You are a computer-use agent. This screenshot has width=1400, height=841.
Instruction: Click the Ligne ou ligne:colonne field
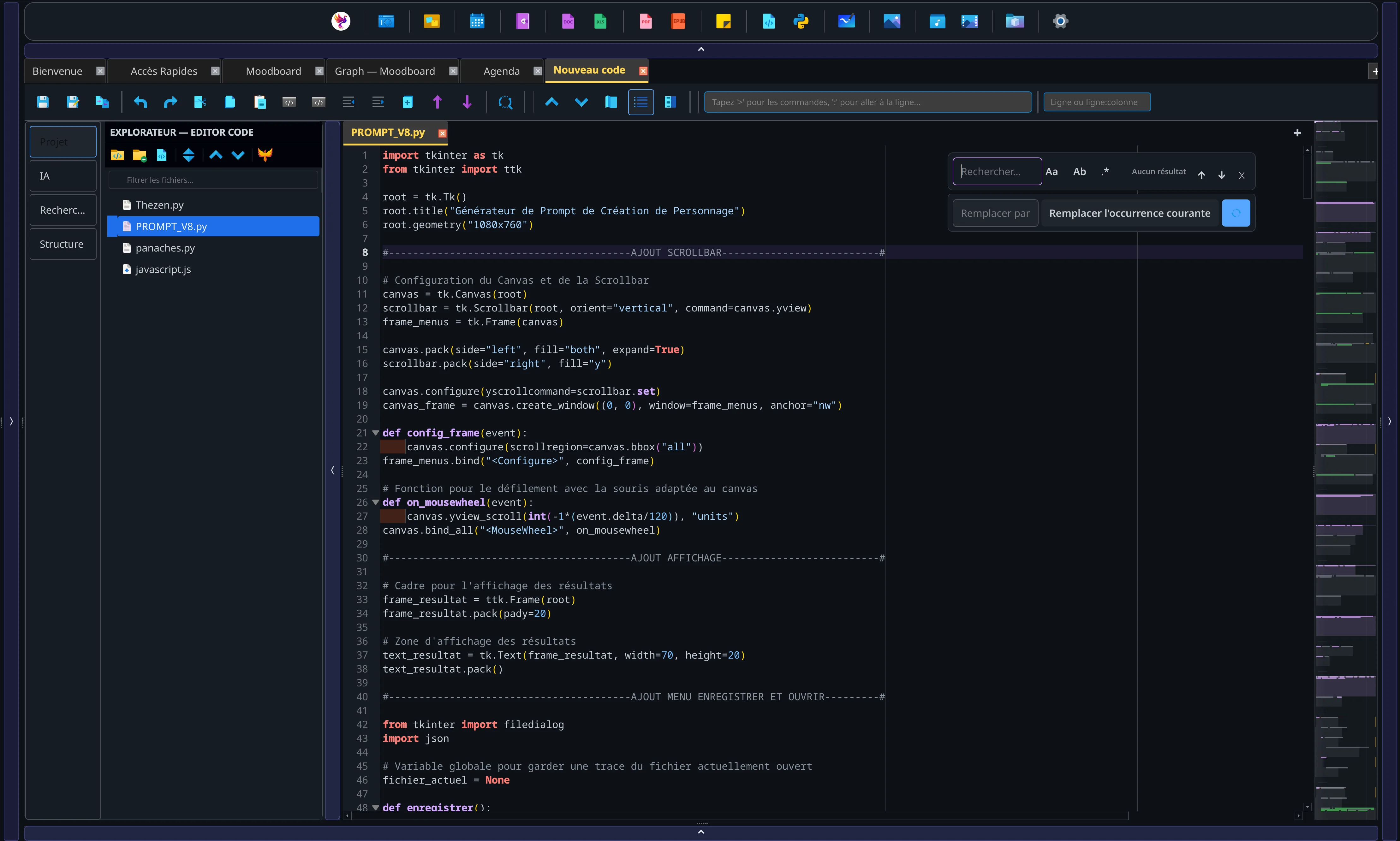[x=1096, y=102]
